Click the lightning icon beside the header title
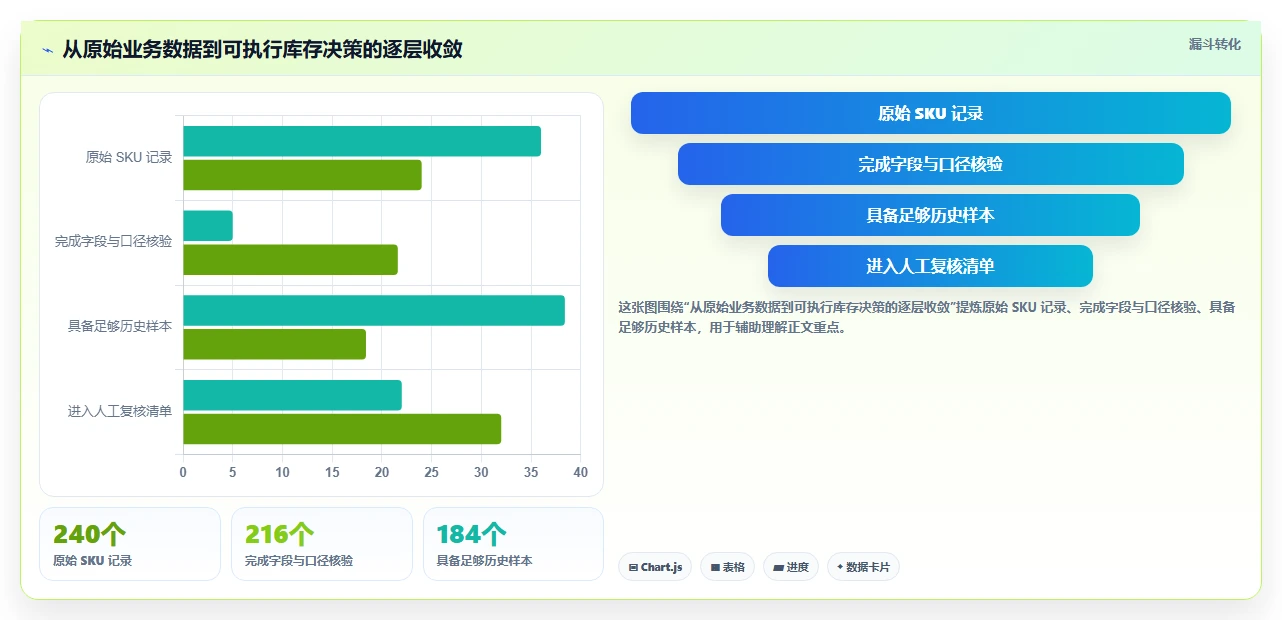The height and width of the screenshot is (620, 1282). click(48, 50)
